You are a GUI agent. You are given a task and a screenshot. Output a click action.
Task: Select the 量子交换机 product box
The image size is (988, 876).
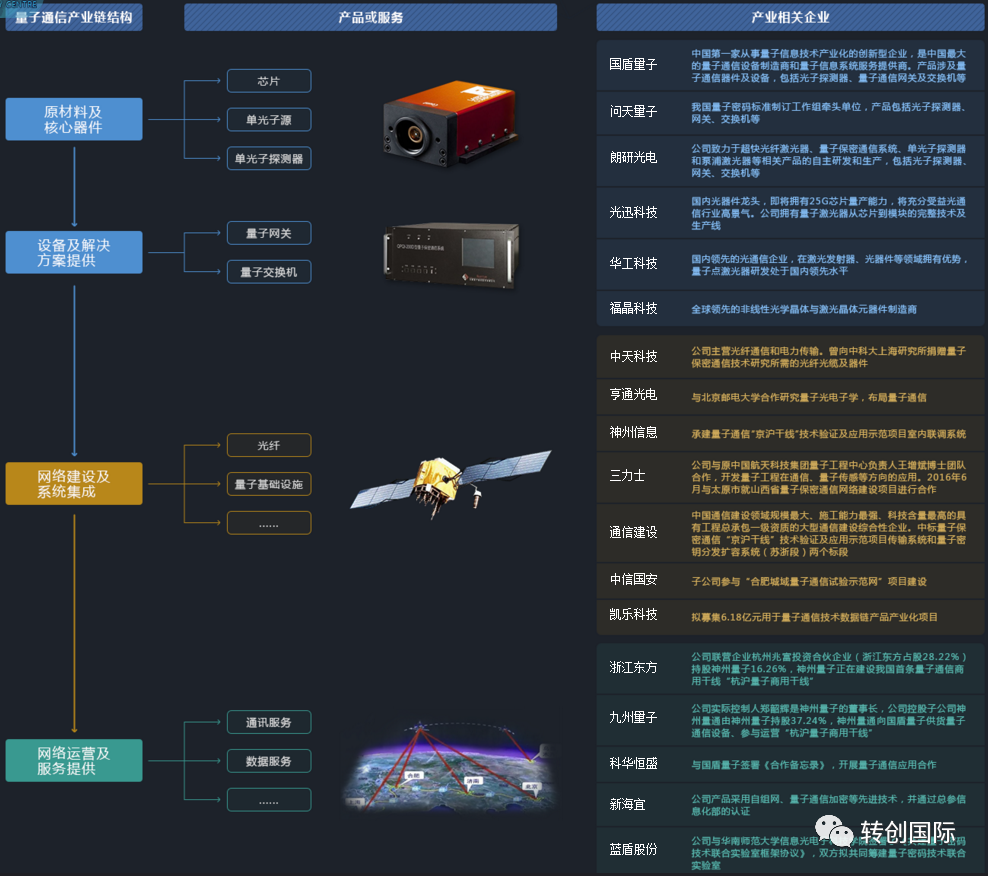[269, 272]
